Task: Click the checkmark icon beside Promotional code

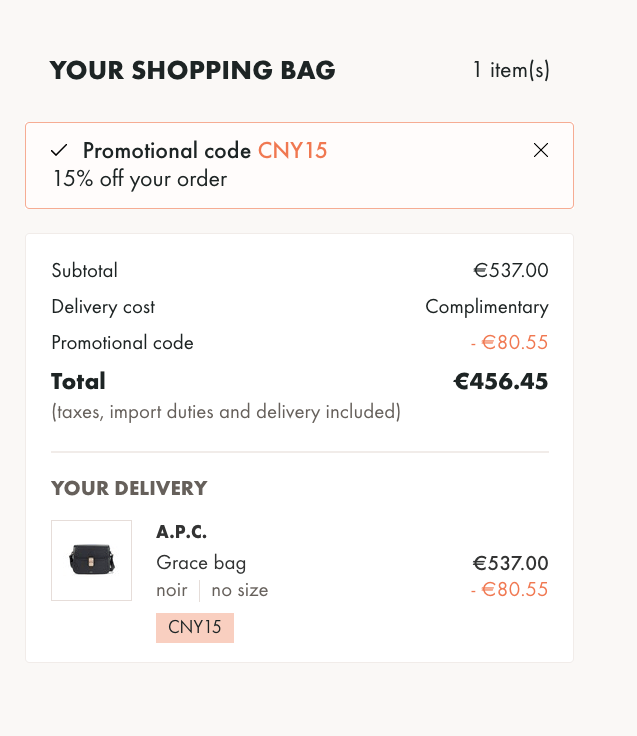Action: [x=59, y=150]
